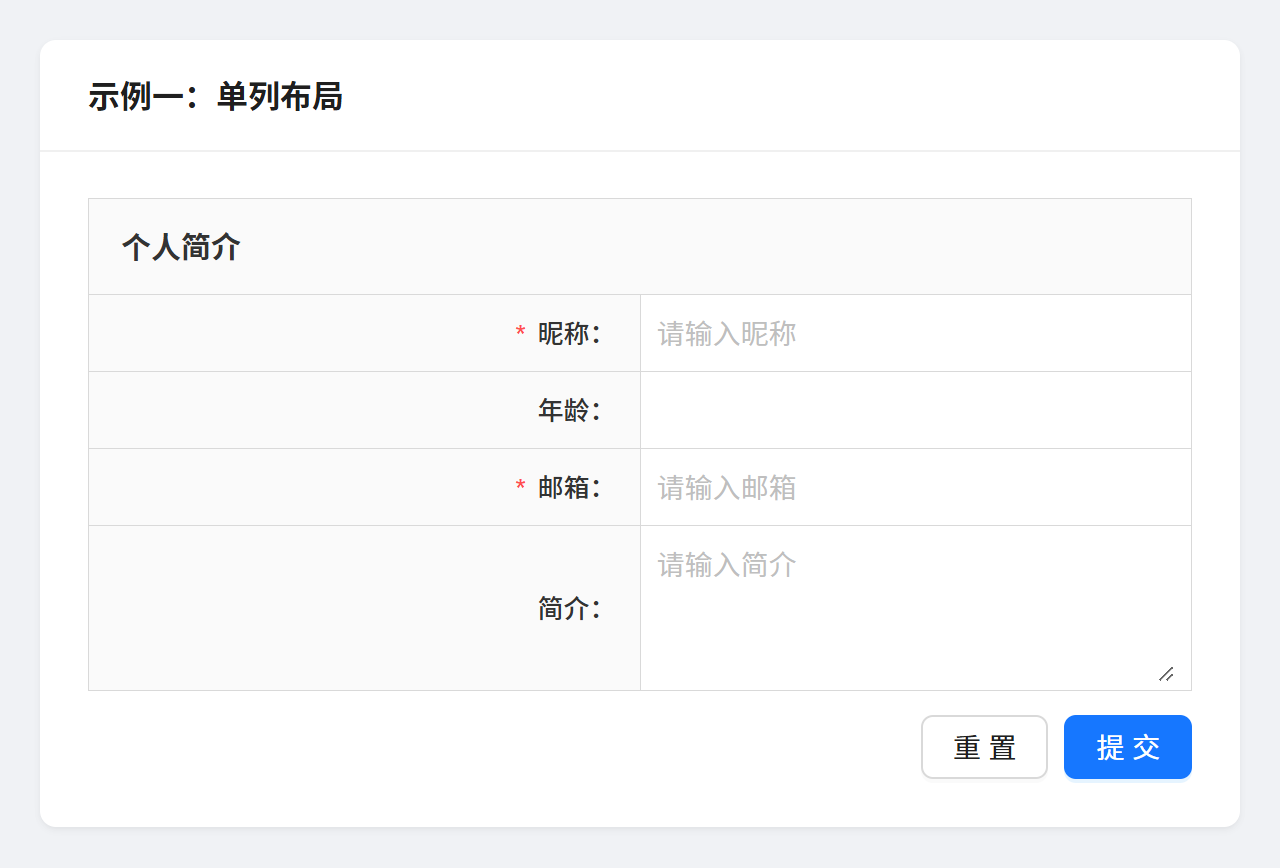Submit the form with 提交 button

(1127, 747)
